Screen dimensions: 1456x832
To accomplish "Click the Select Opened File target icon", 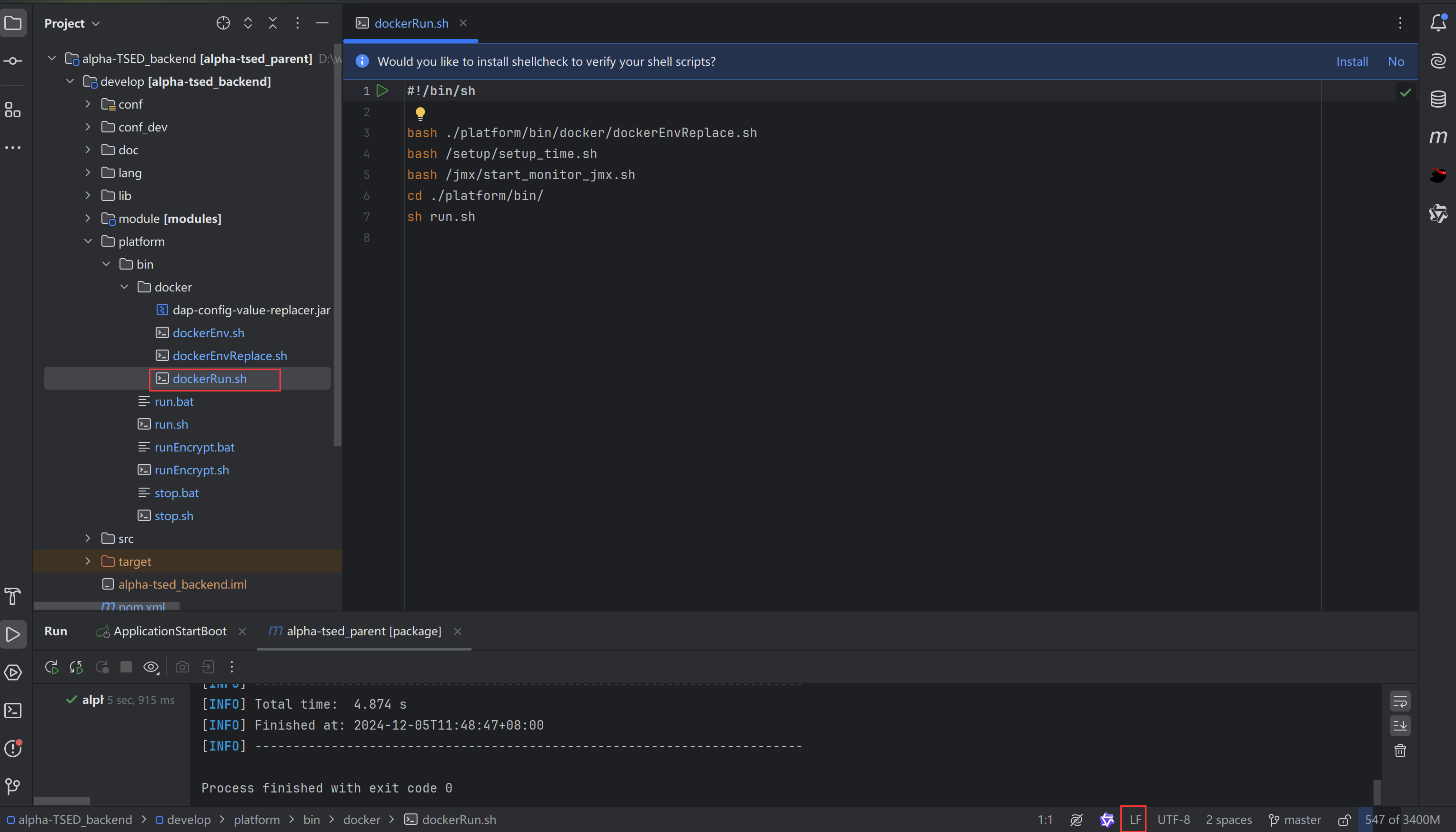I will coord(223,23).
